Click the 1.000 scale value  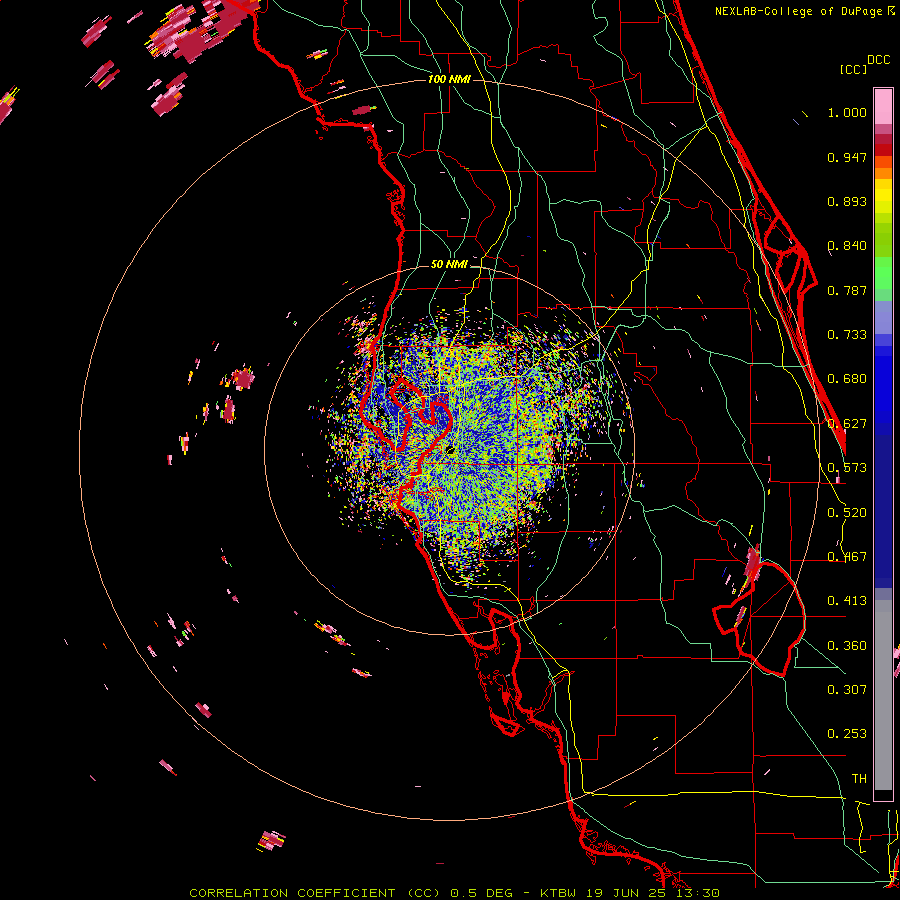847,112
